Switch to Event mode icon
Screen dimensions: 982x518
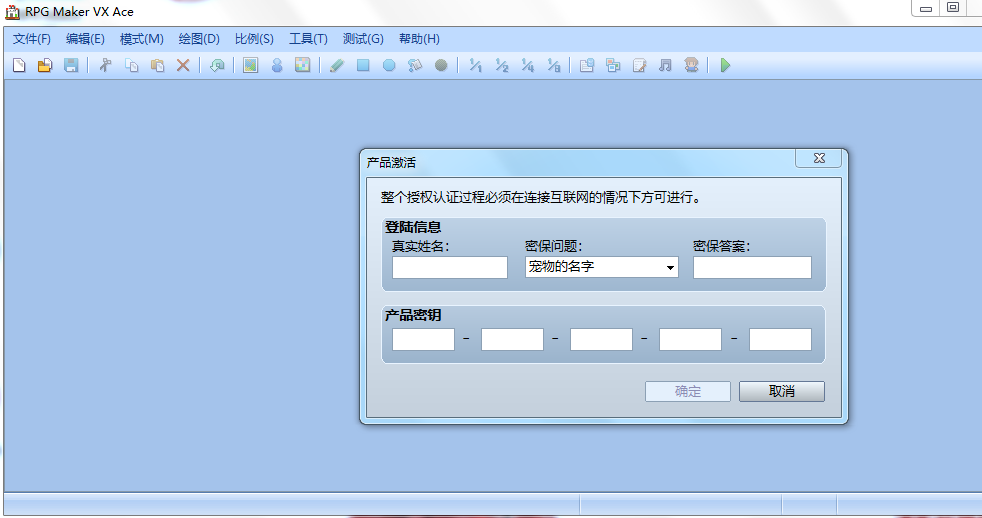point(277,65)
